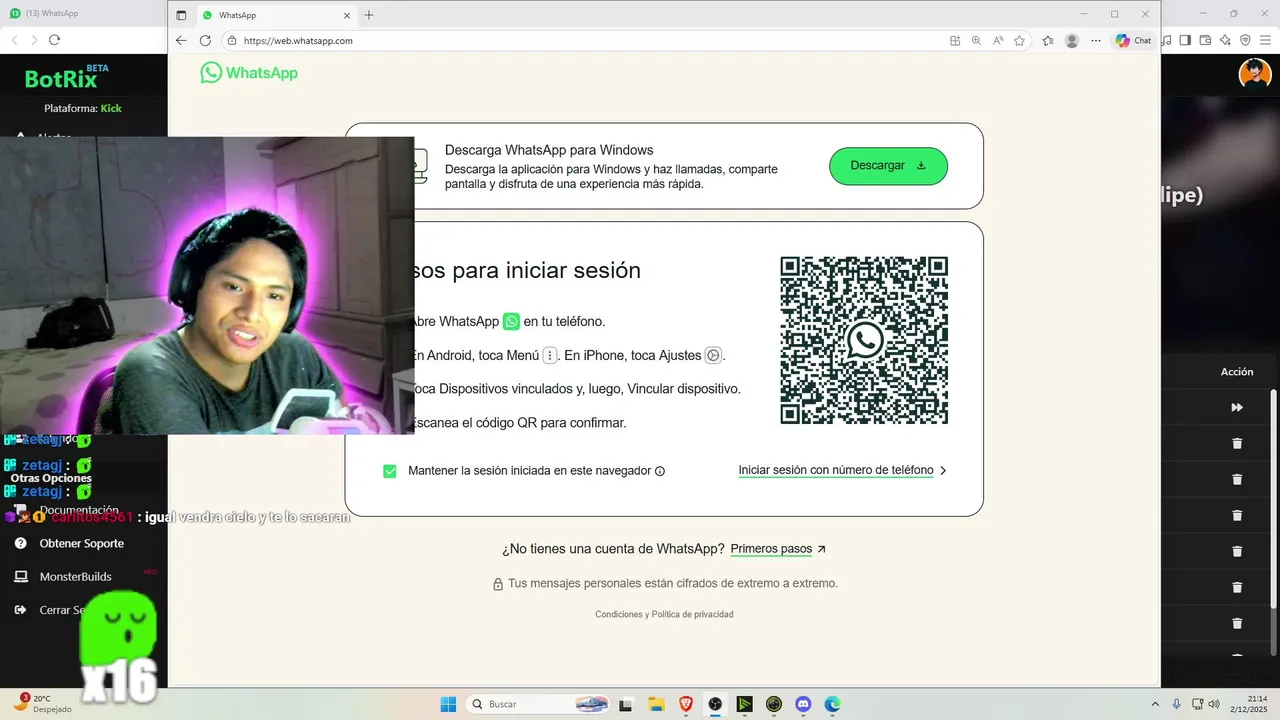Screen dimensions: 1280x720
Task: Show hidden system tray icons
Action: coord(1155,704)
